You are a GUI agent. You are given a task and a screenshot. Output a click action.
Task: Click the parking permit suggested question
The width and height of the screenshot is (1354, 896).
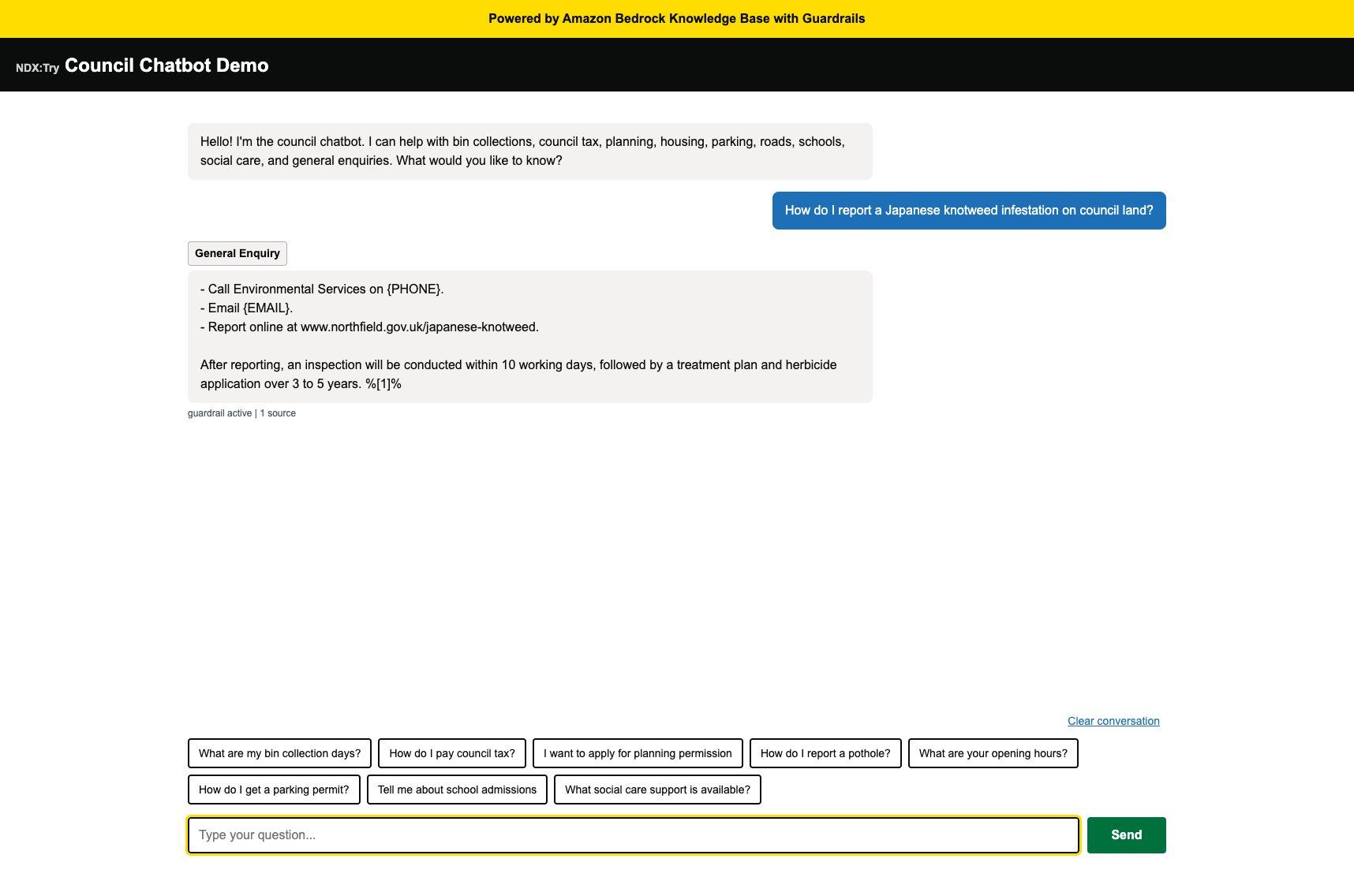(x=274, y=789)
